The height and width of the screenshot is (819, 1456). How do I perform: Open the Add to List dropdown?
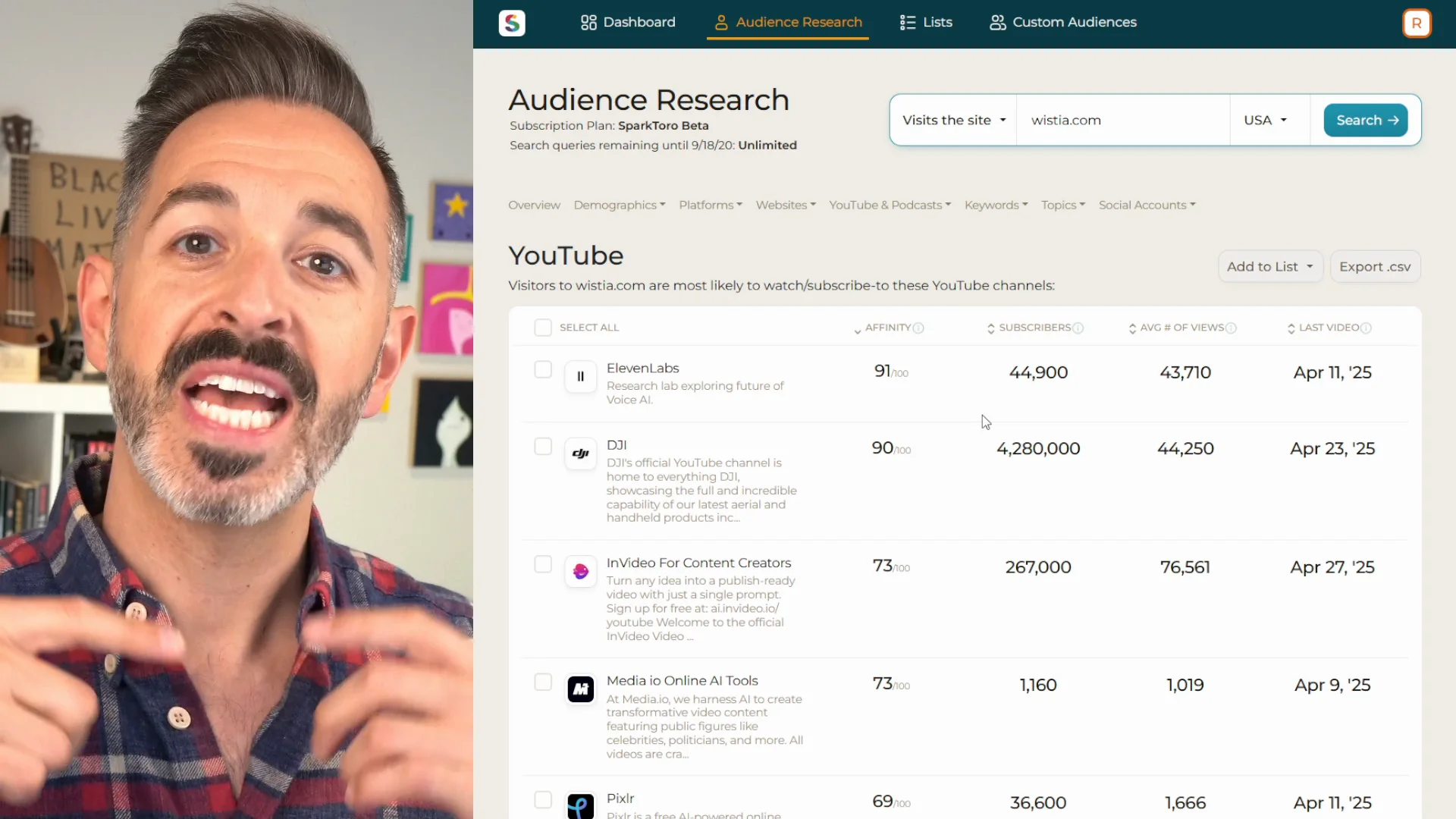coord(1270,267)
